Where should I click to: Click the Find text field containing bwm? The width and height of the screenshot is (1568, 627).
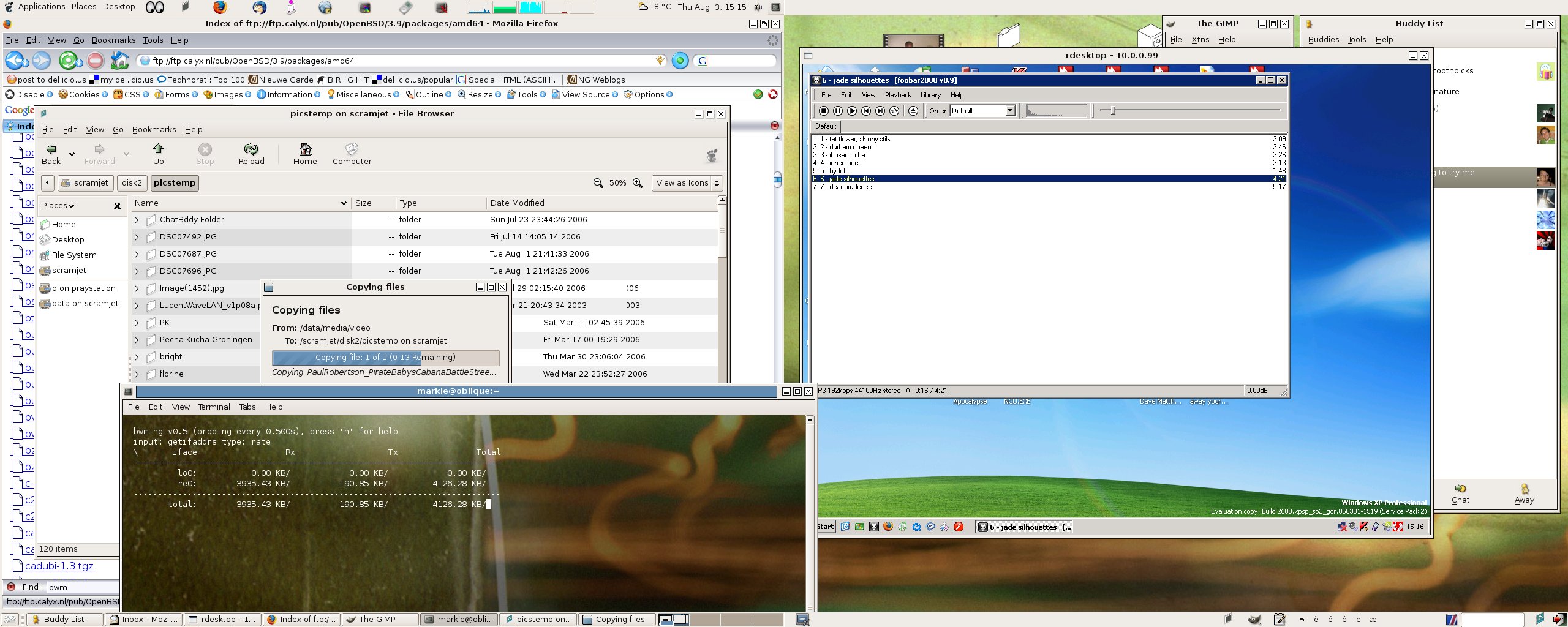pyautogui.click(x=83, y=587)
